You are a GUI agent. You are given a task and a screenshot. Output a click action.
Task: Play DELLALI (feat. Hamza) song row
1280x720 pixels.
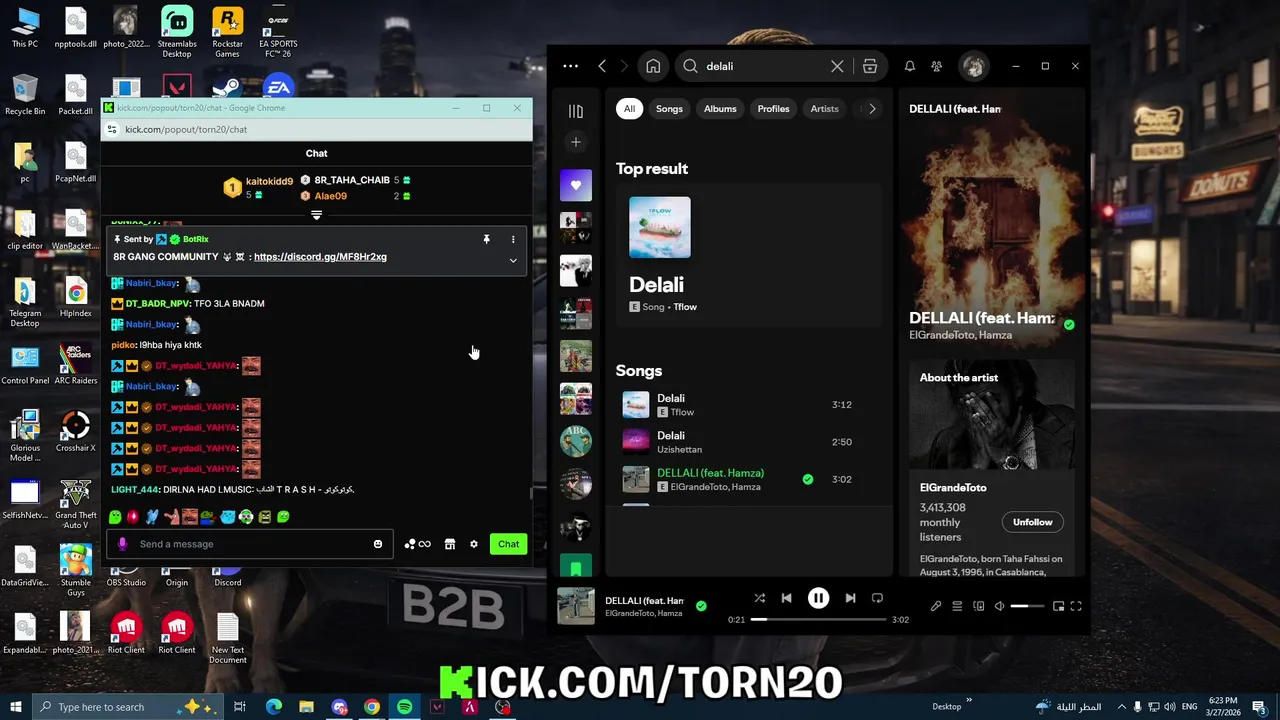tap(749, 479)
